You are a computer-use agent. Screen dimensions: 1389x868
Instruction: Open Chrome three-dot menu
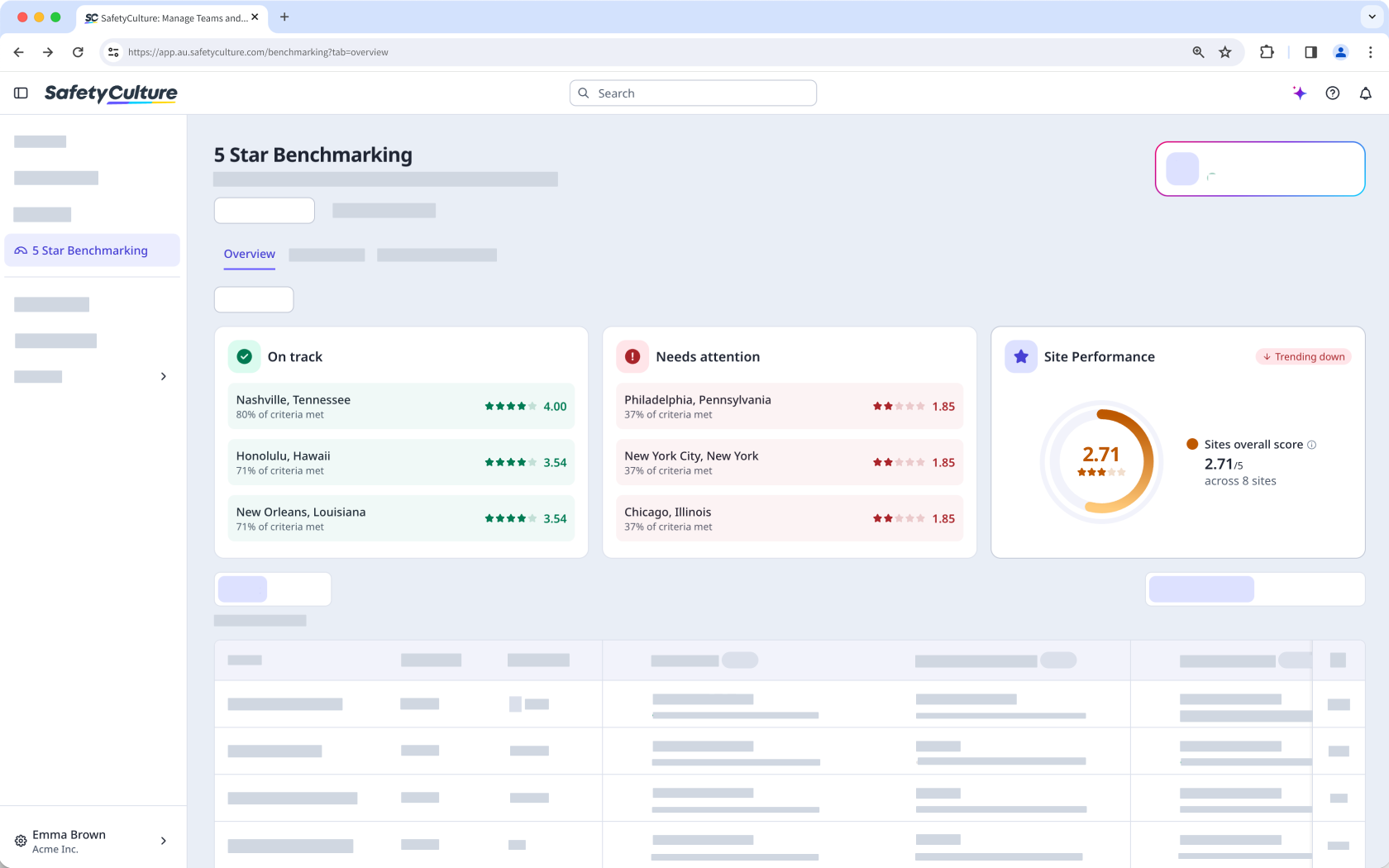click(x=1371, y=52)
